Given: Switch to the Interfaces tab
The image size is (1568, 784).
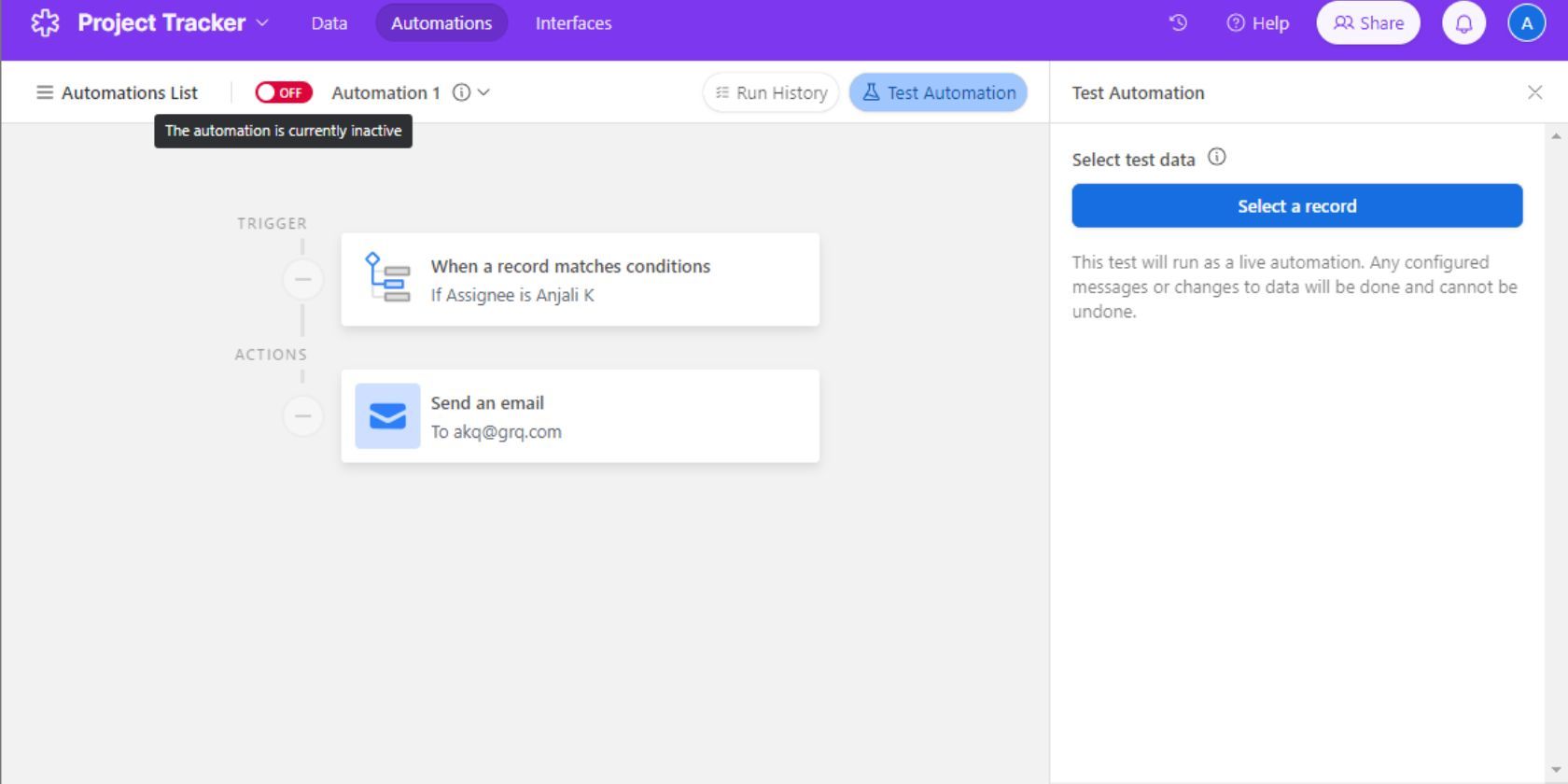Looking at the screenshot, I should click(573, 23).
